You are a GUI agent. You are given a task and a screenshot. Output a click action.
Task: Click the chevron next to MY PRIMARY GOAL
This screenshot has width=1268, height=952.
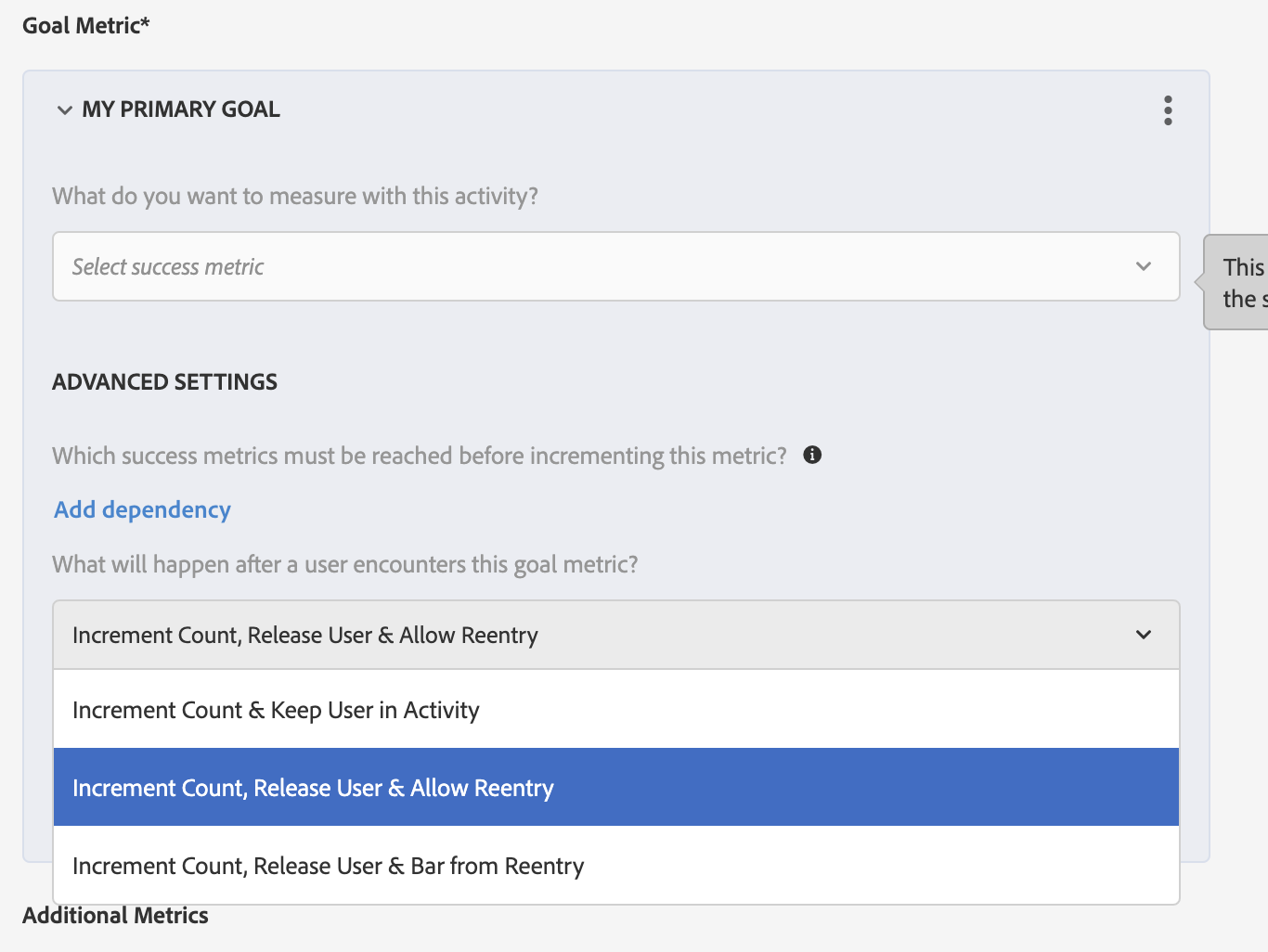click(64, 109)
